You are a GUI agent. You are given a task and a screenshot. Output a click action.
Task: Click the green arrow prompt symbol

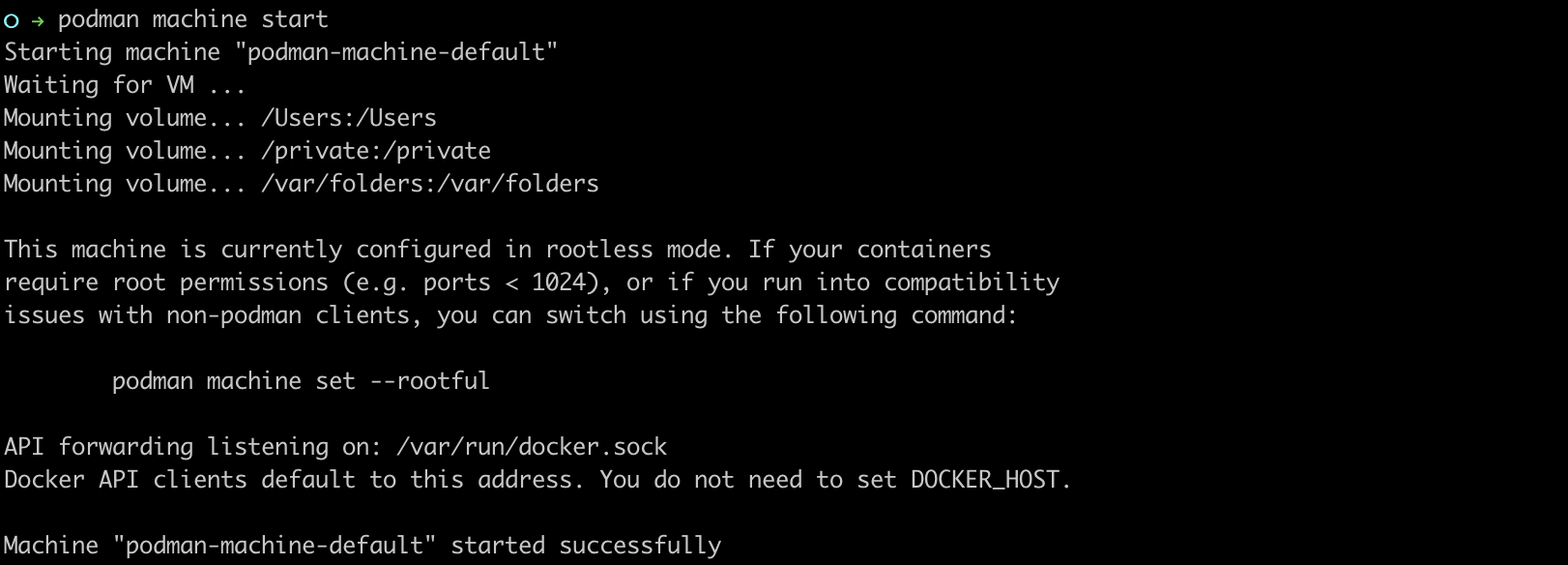pos(38,20)
